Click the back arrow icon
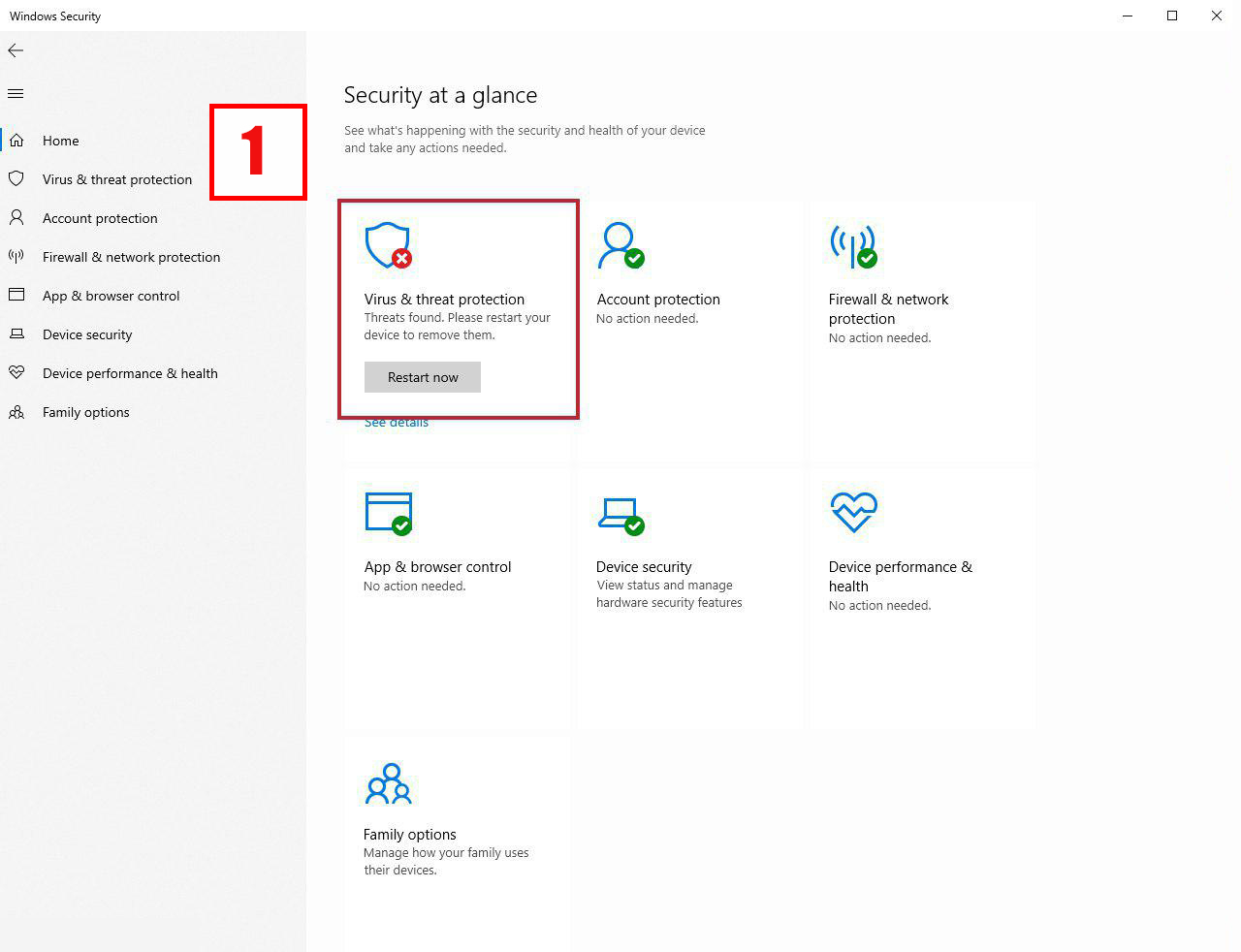The image size is (1241, 952). pyautogui.click(x=16, y=50)
